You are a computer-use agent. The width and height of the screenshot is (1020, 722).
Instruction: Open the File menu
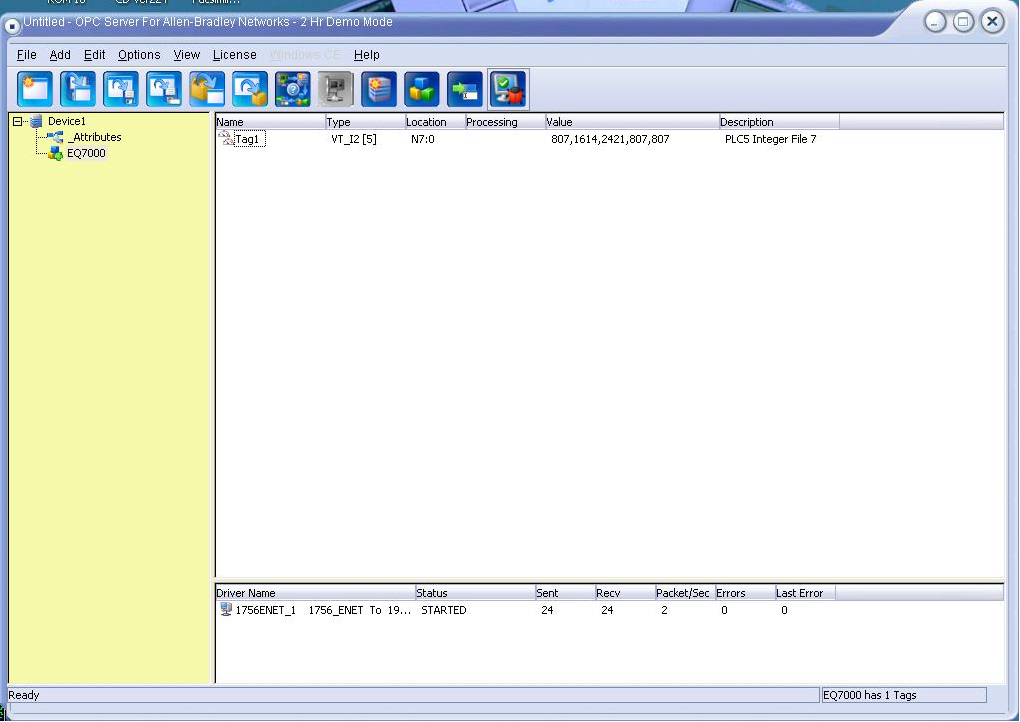pyautogui.click(x=27, y=55)
